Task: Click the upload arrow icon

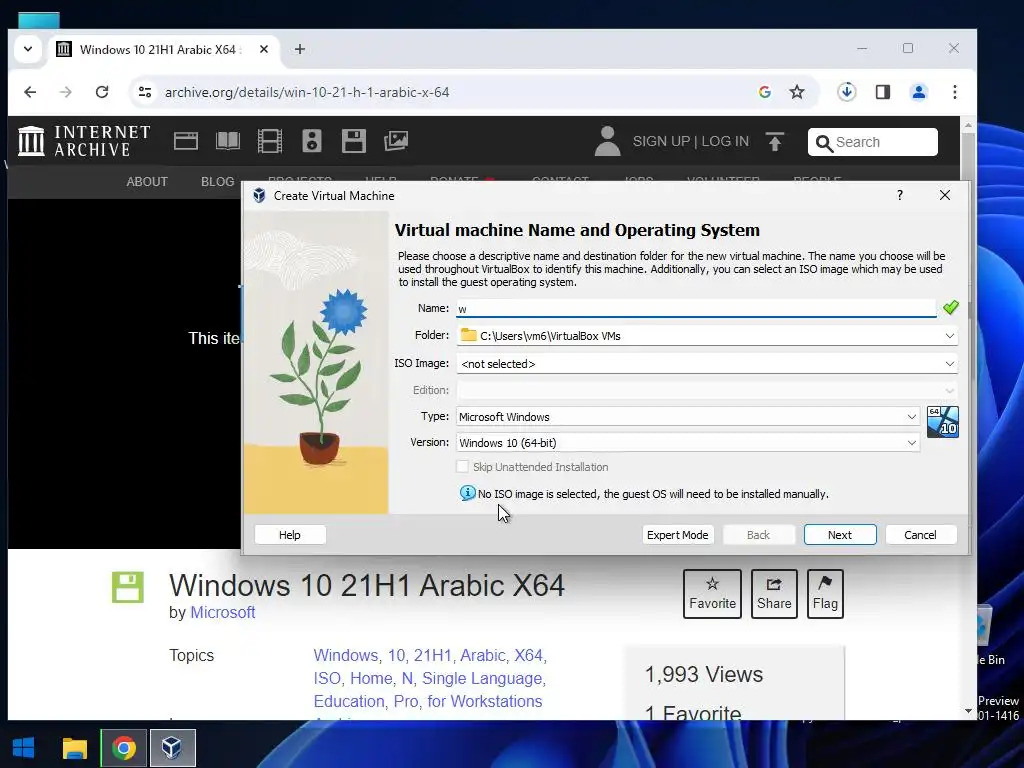Action: tap(775, 142)
